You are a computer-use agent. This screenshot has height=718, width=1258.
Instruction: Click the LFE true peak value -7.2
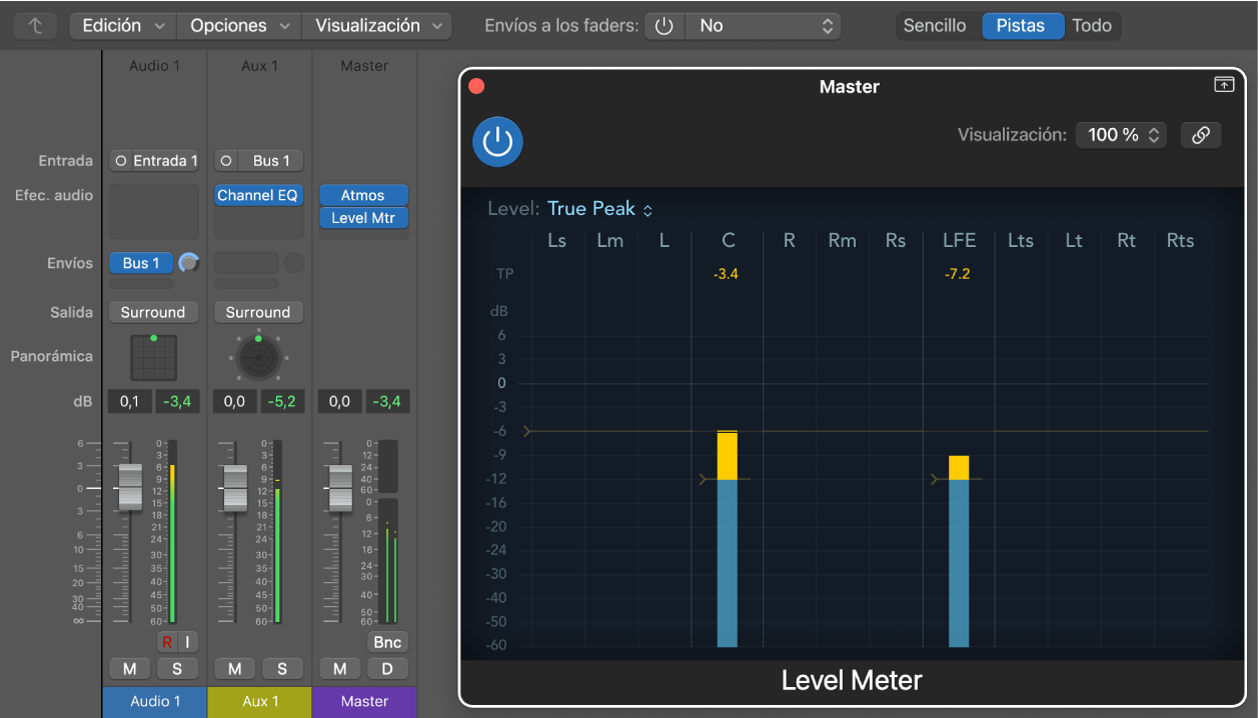point(958,274)
